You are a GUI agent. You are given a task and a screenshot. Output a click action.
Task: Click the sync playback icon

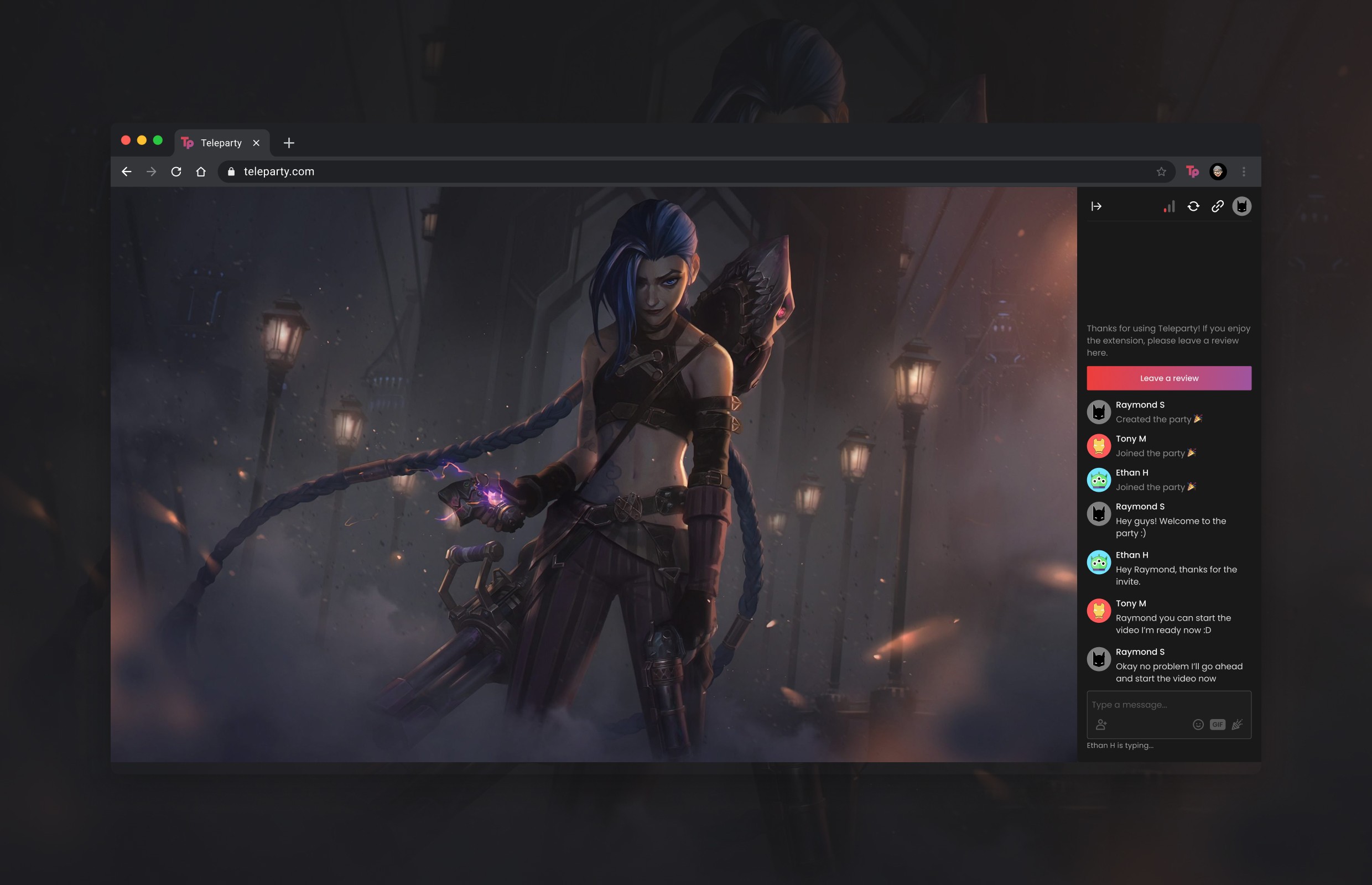coord(1193,206)
